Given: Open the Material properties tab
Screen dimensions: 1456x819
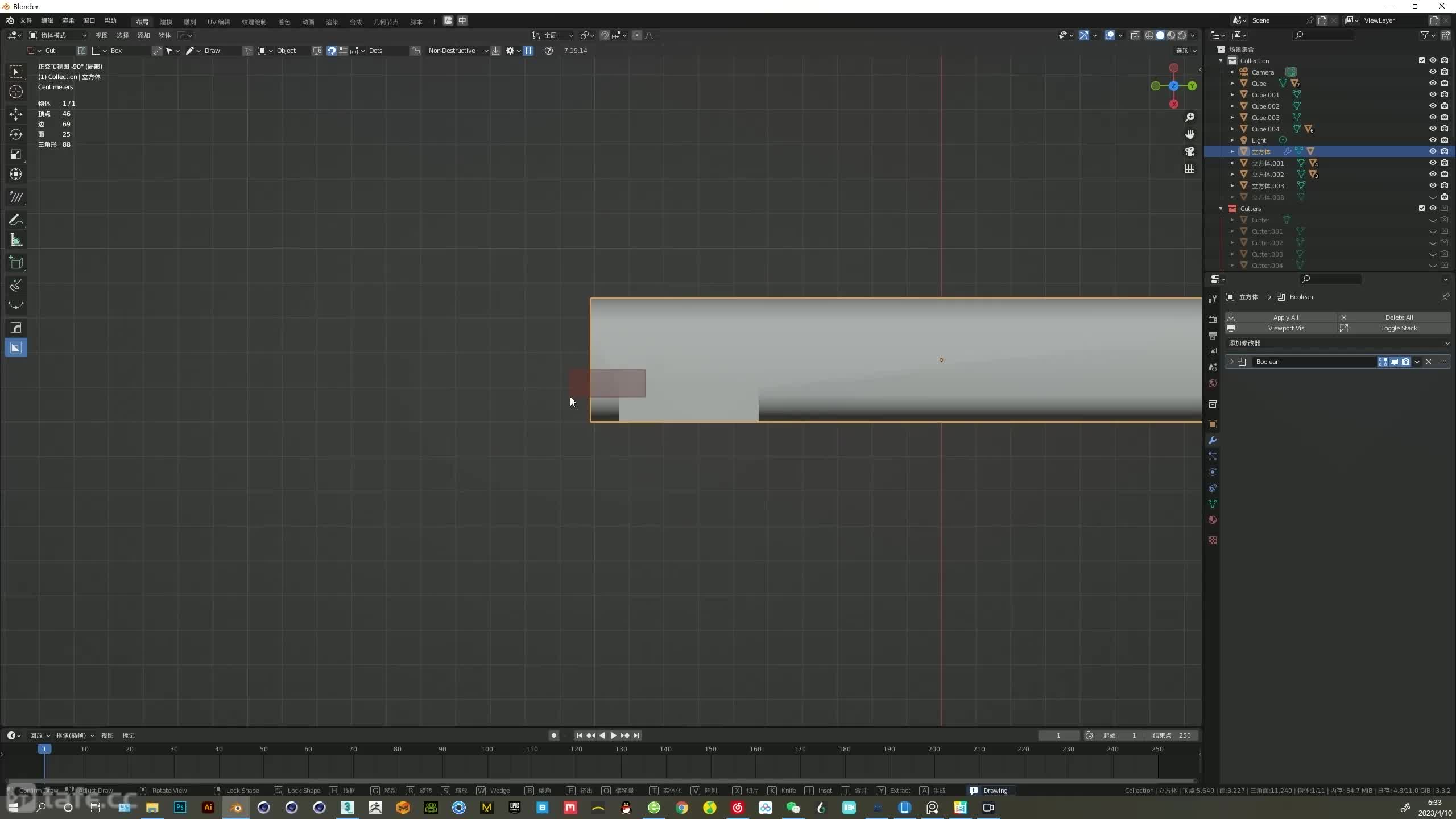Looking at the screenshot, I should [1213, 520].
